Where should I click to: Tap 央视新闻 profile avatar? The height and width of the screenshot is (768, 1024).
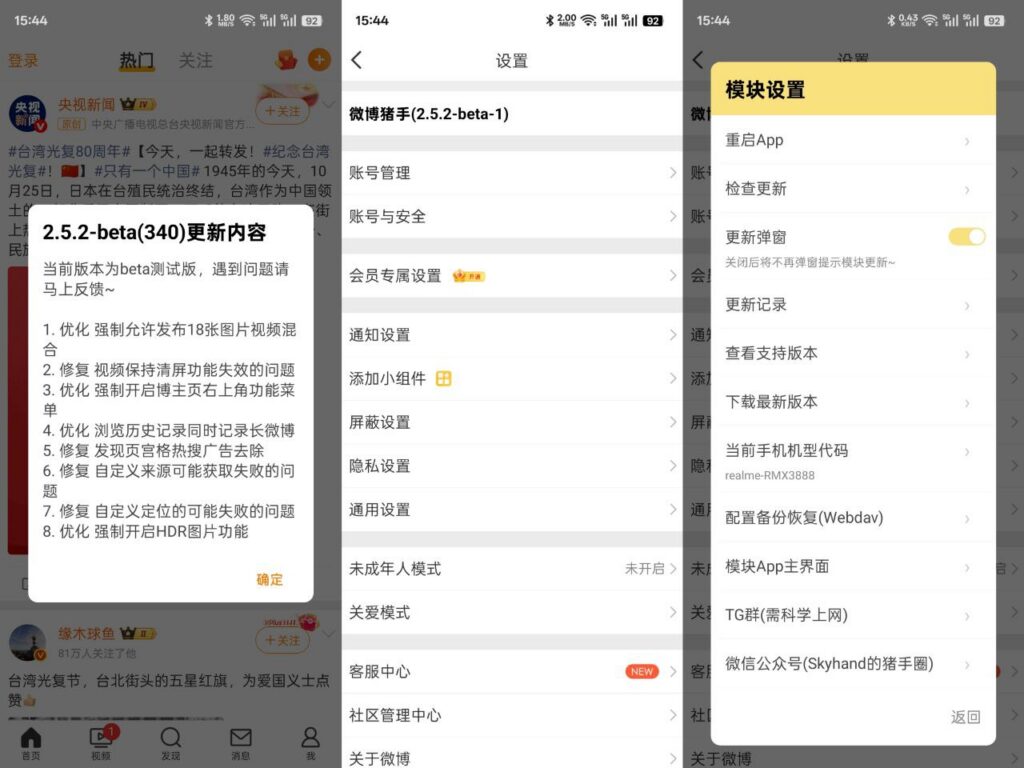(27, 113)
